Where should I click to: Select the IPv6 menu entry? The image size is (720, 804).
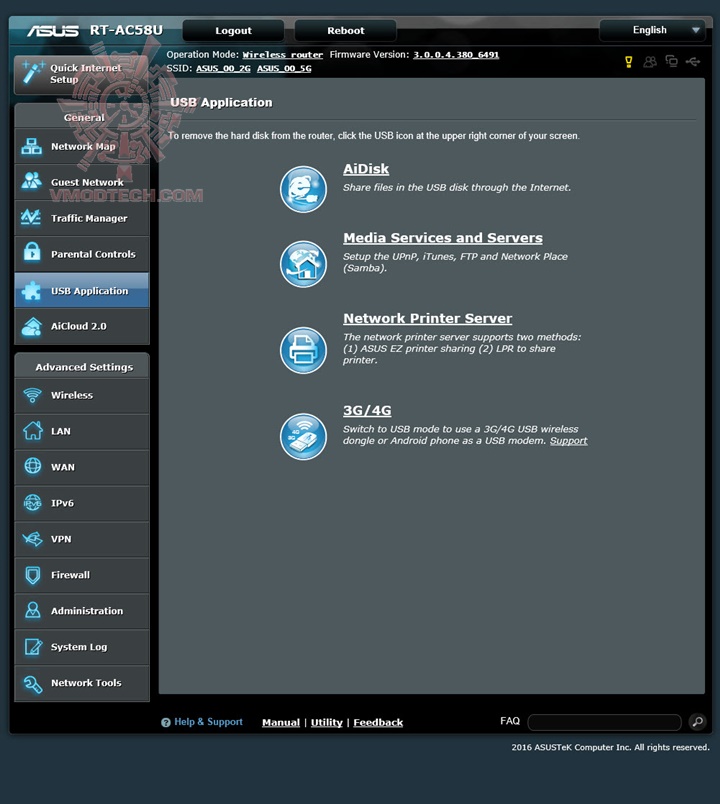[x=82, y=503]
